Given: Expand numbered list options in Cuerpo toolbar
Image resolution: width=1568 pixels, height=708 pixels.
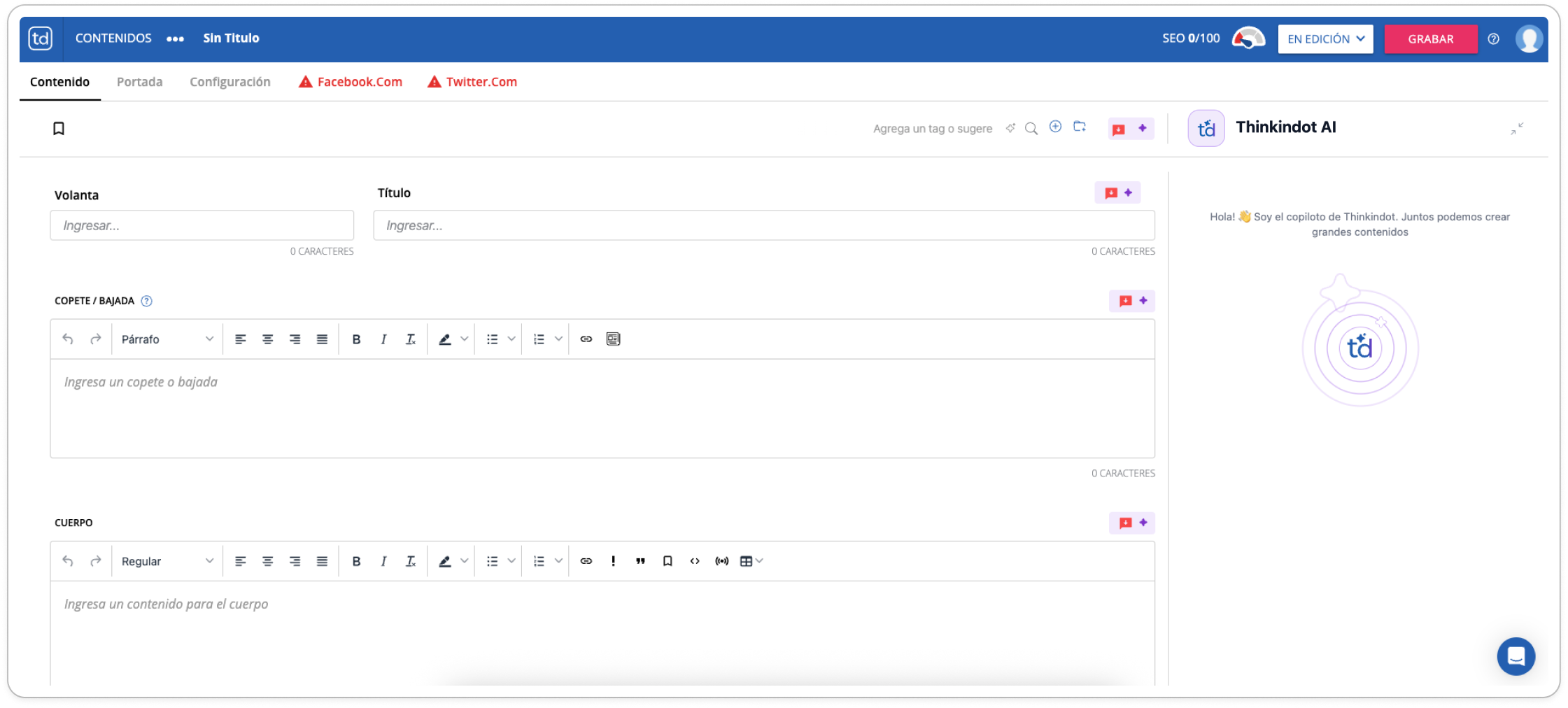Looking at the screenshot, I should 558,561.
